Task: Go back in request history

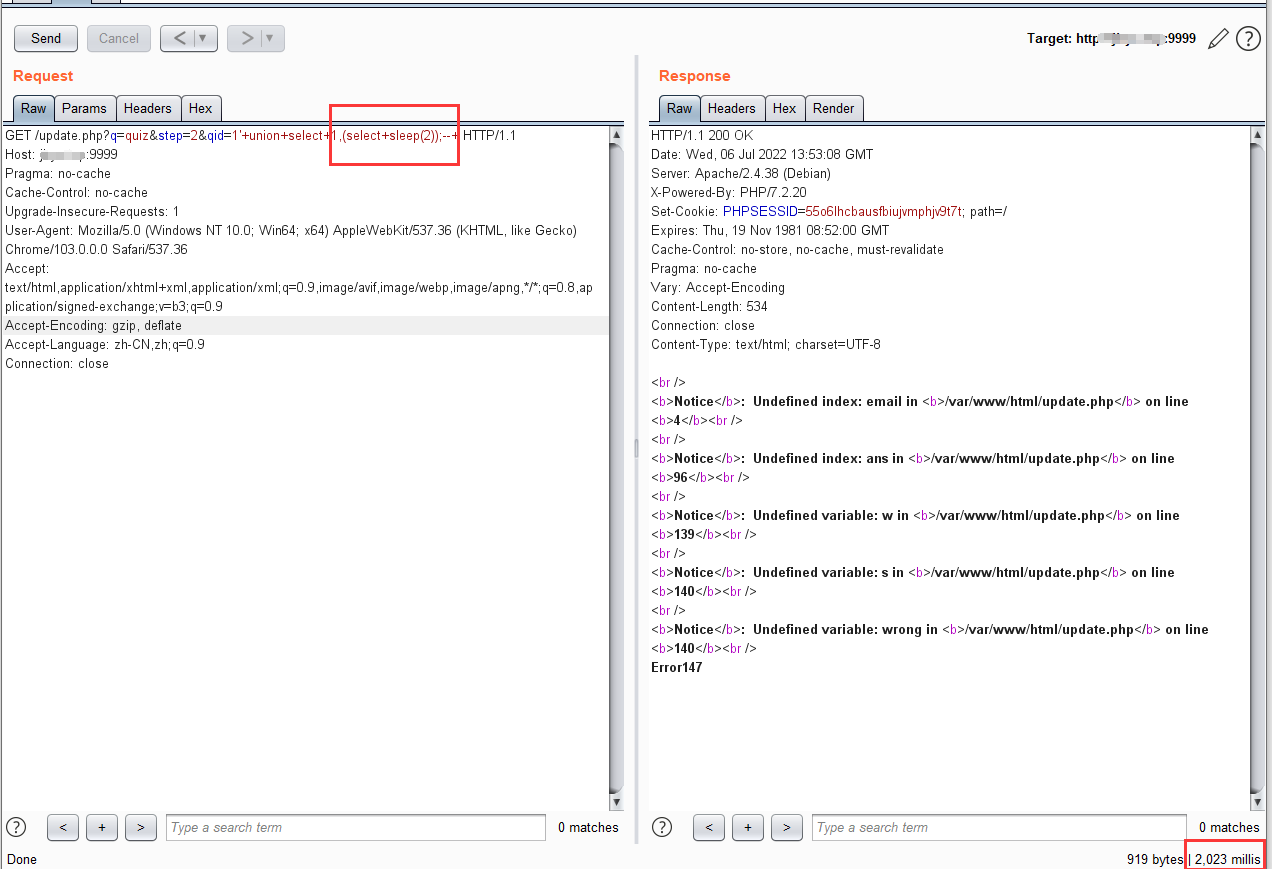Action: pyautogui.click(x=179, y=38)
